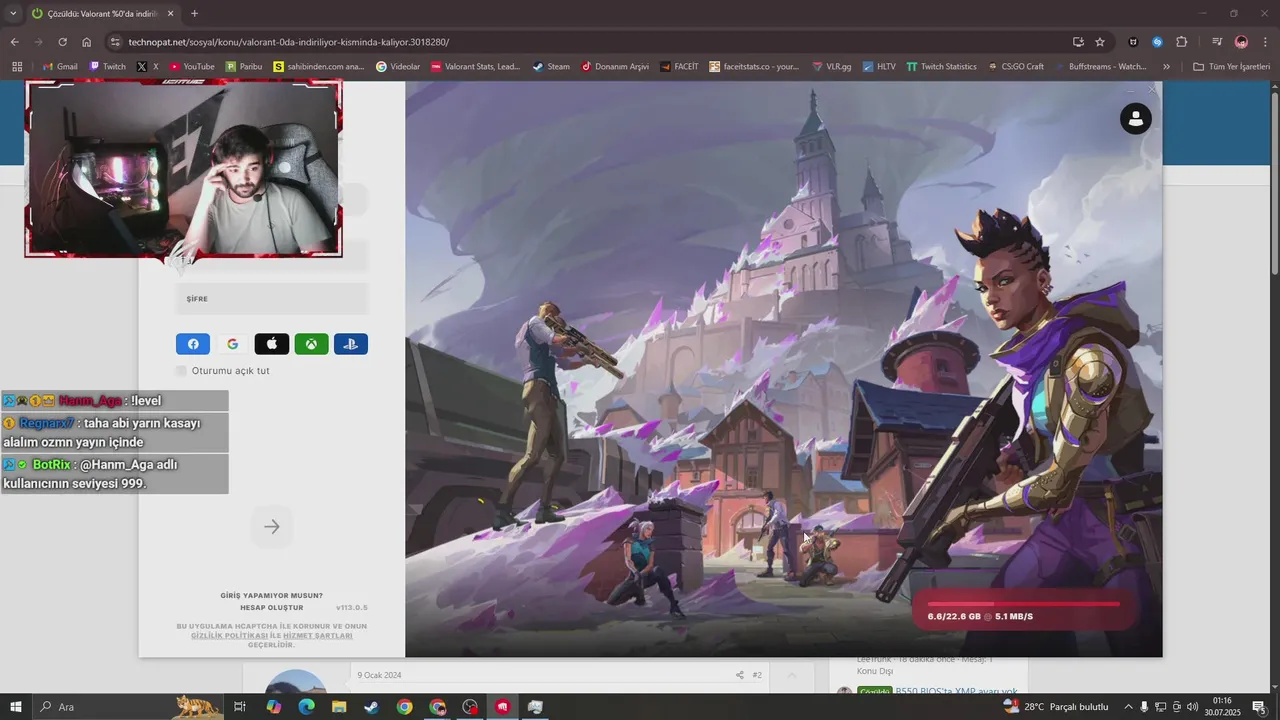Open the Chrome apps grid icon

(17, 67)
